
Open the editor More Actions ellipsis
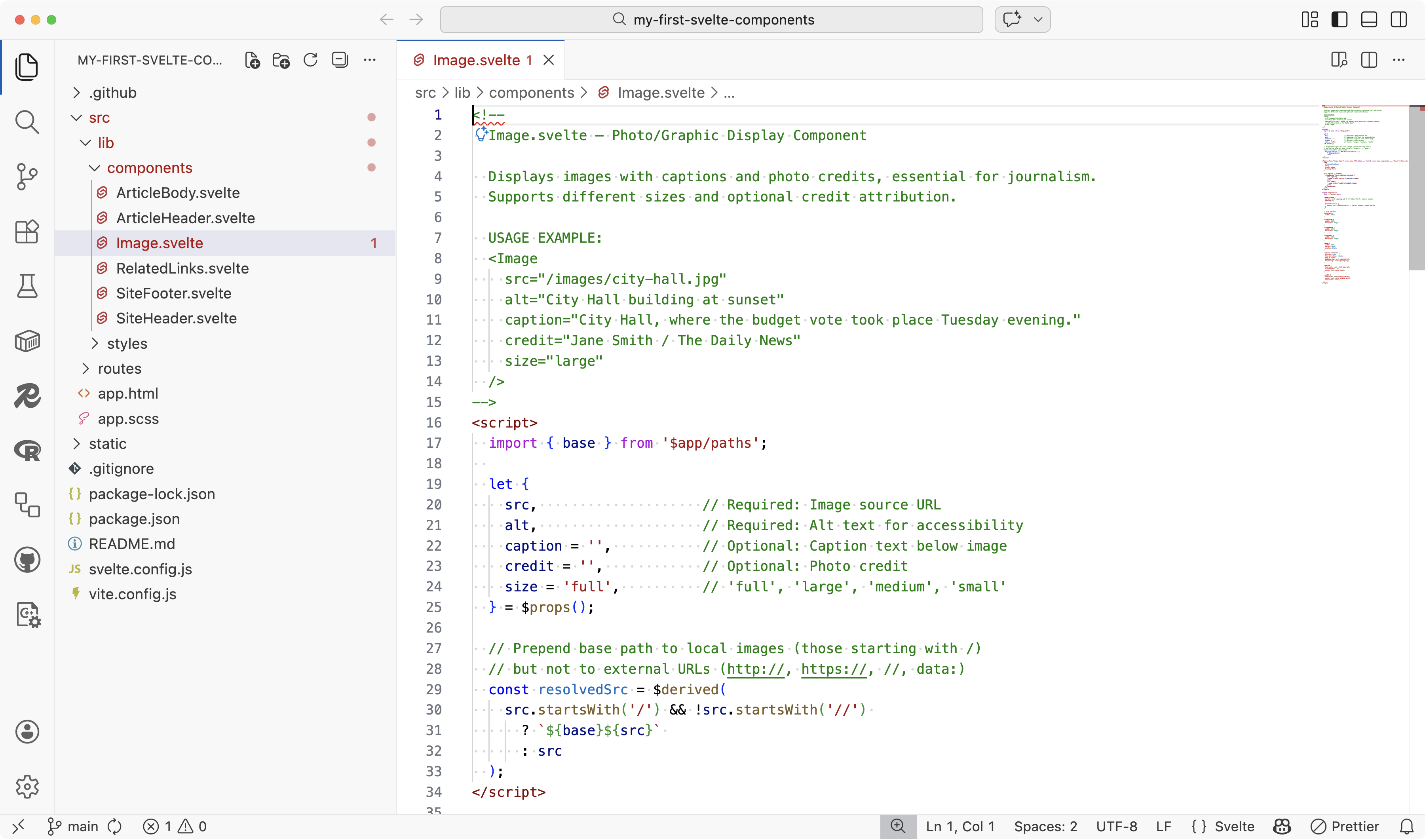1399,60
